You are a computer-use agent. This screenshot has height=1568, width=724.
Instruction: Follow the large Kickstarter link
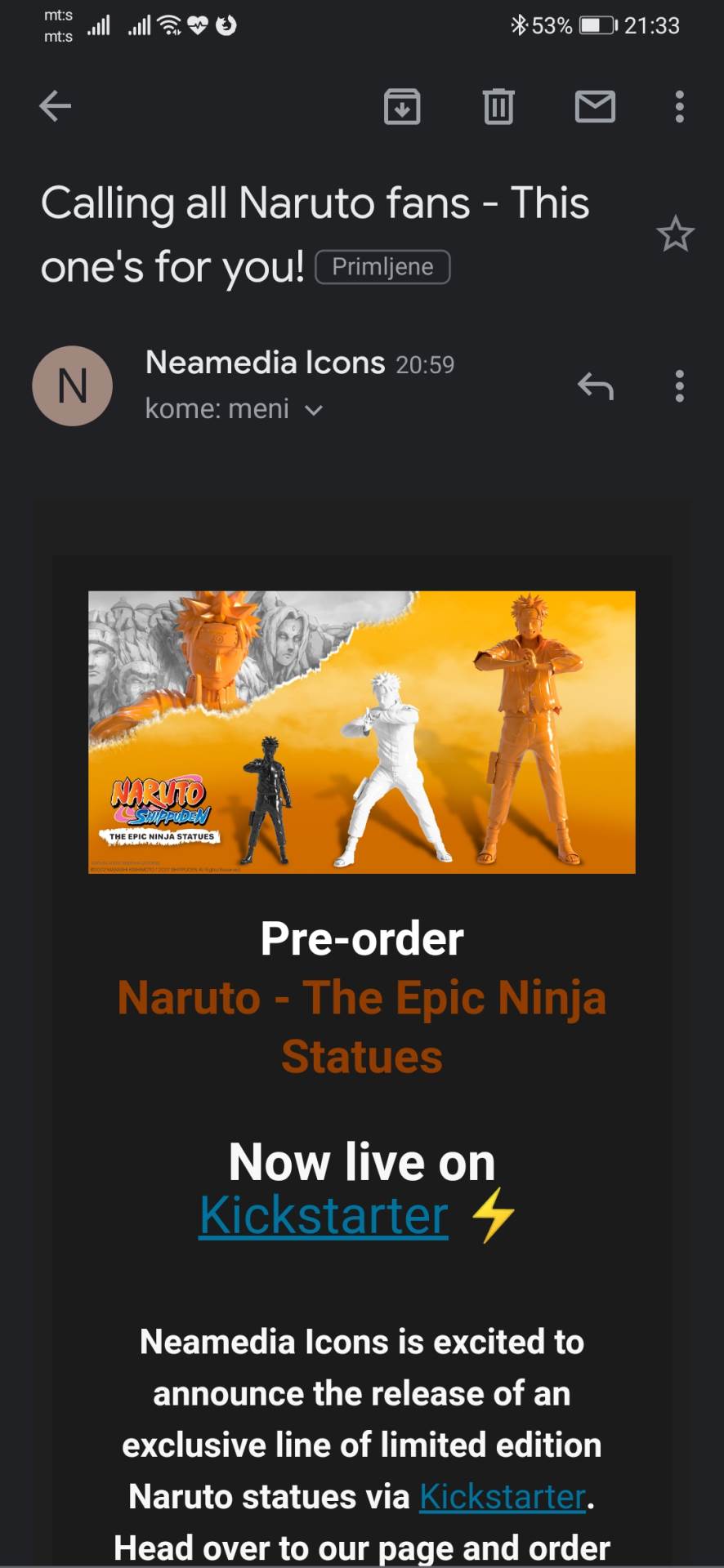click(324, 1215)
